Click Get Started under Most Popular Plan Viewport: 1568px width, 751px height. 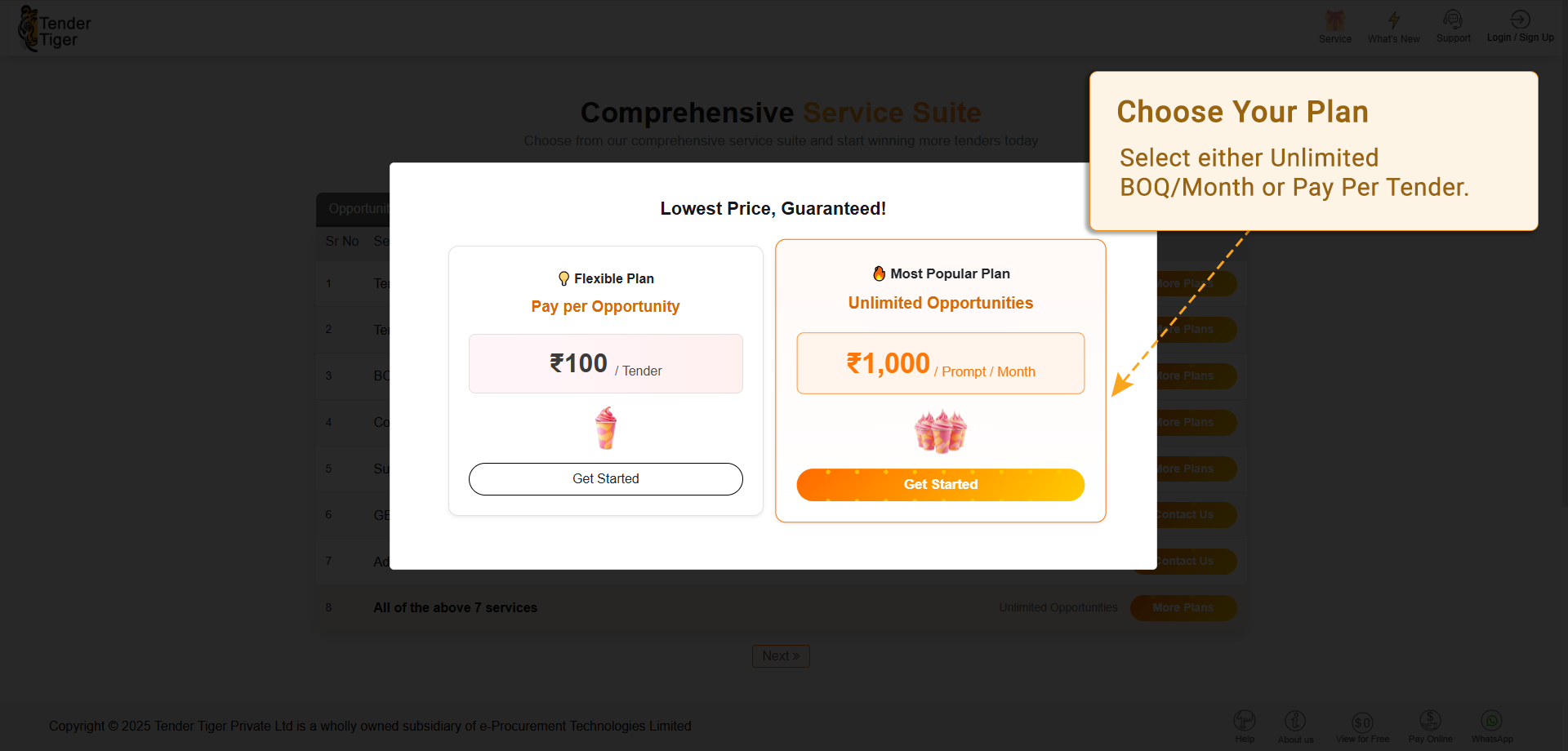(x=940, y=485)
